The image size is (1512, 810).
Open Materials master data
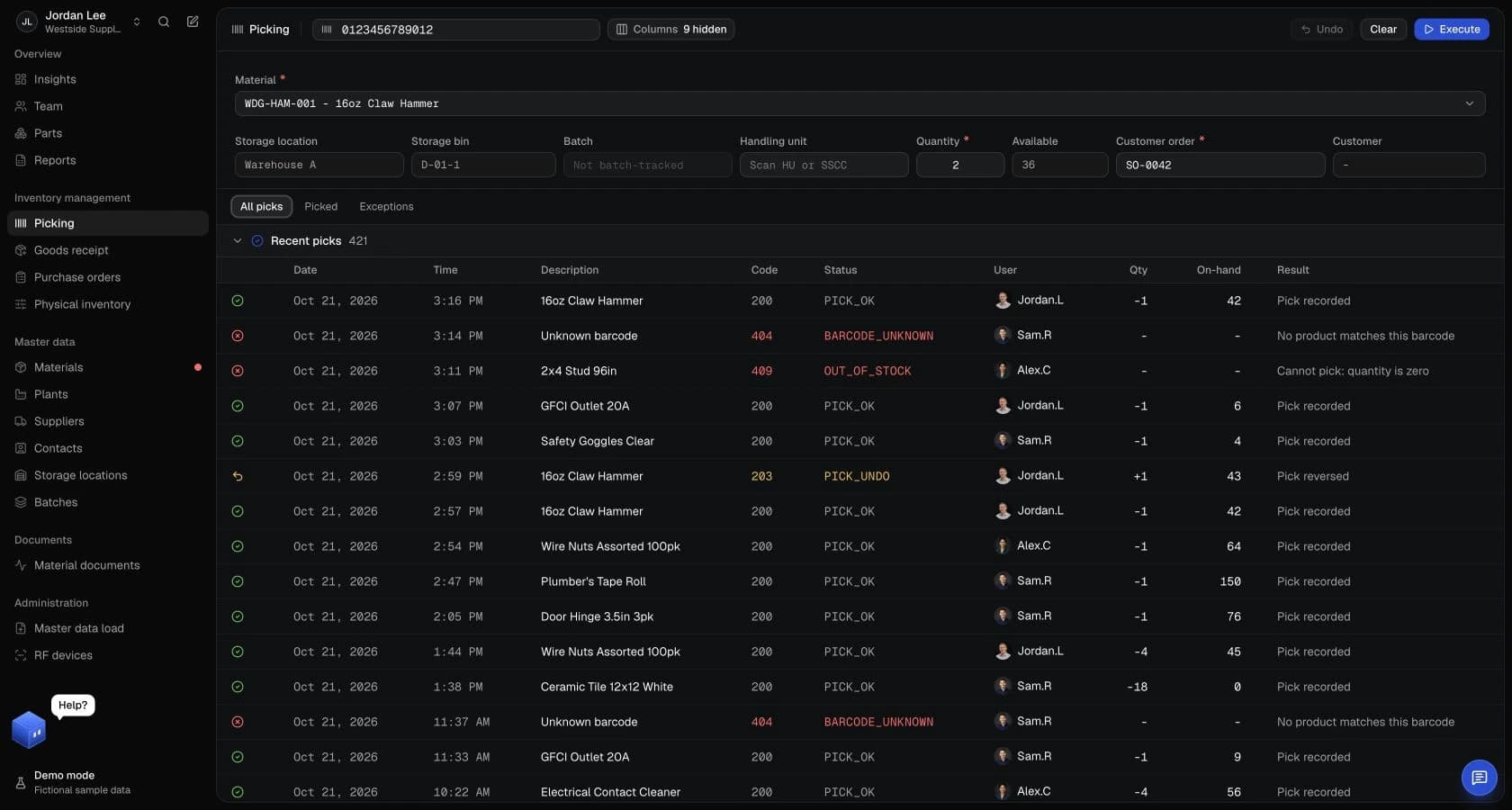coord(108,367)
